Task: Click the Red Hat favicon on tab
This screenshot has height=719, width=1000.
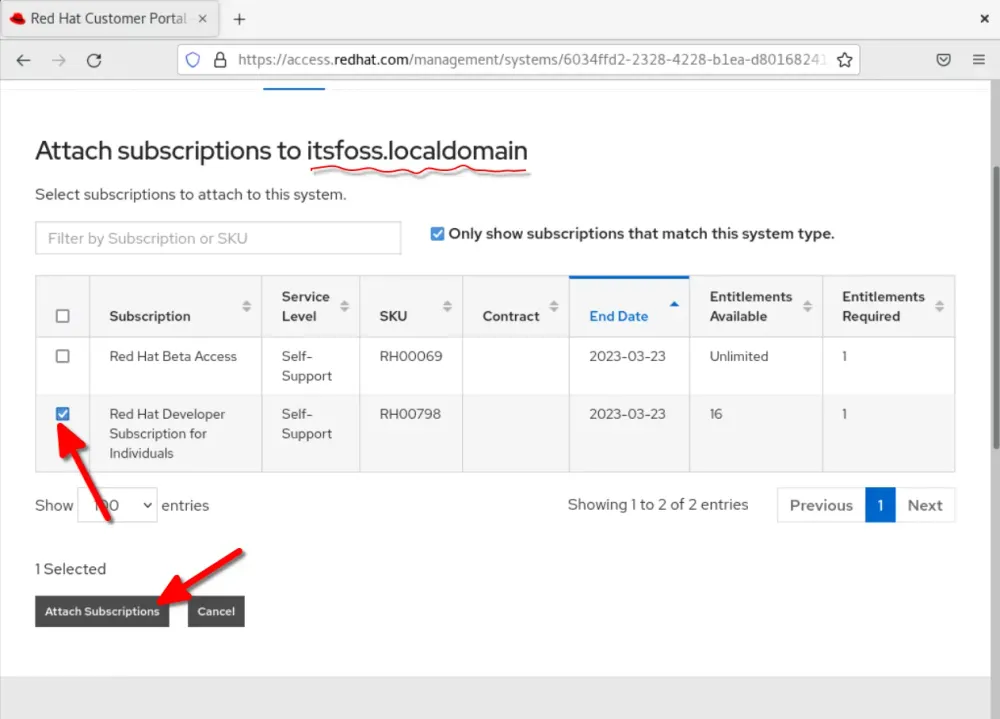Action: click(x=18, y=19)
